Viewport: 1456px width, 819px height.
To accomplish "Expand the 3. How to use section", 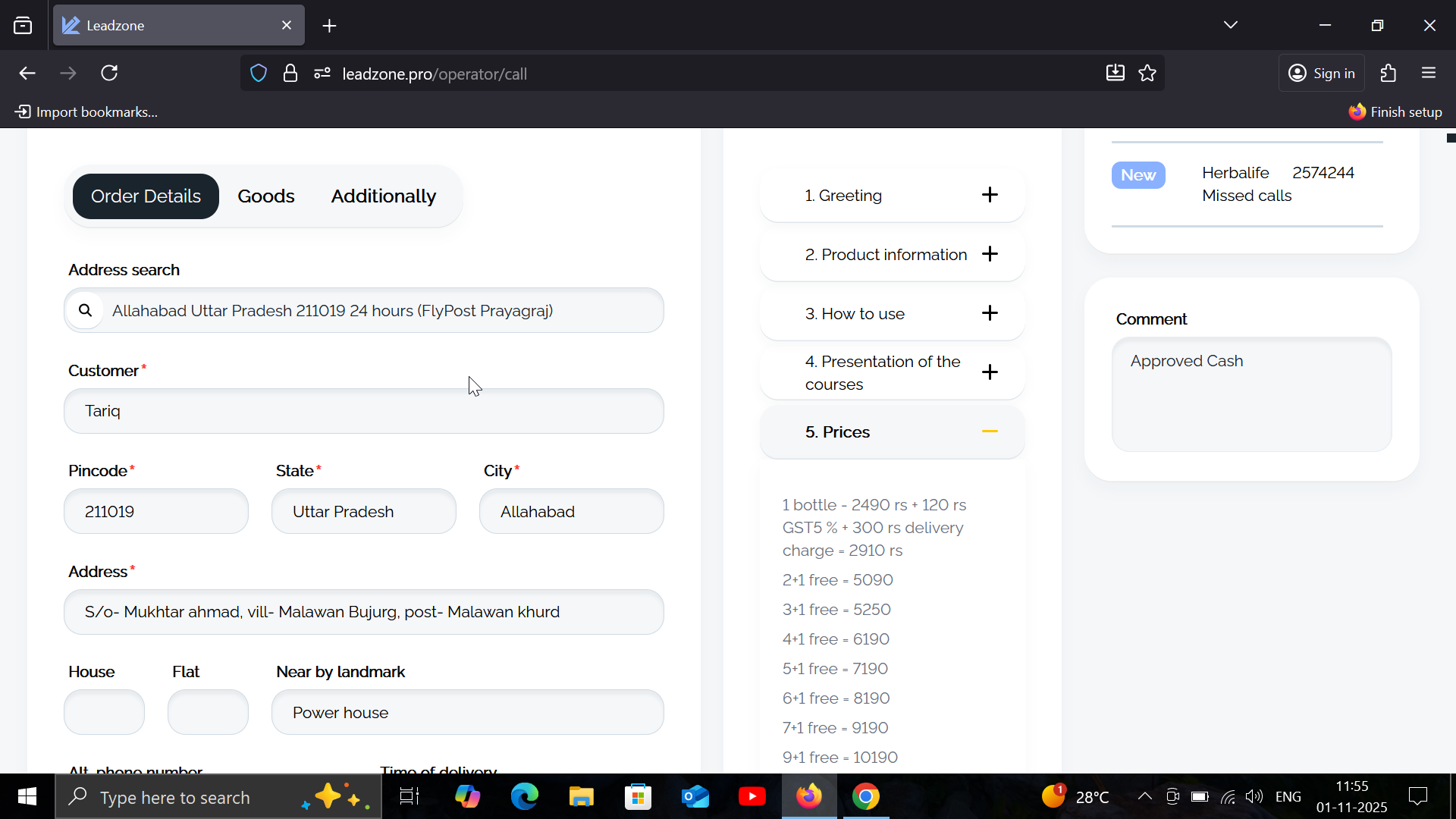I will [990, 313].
